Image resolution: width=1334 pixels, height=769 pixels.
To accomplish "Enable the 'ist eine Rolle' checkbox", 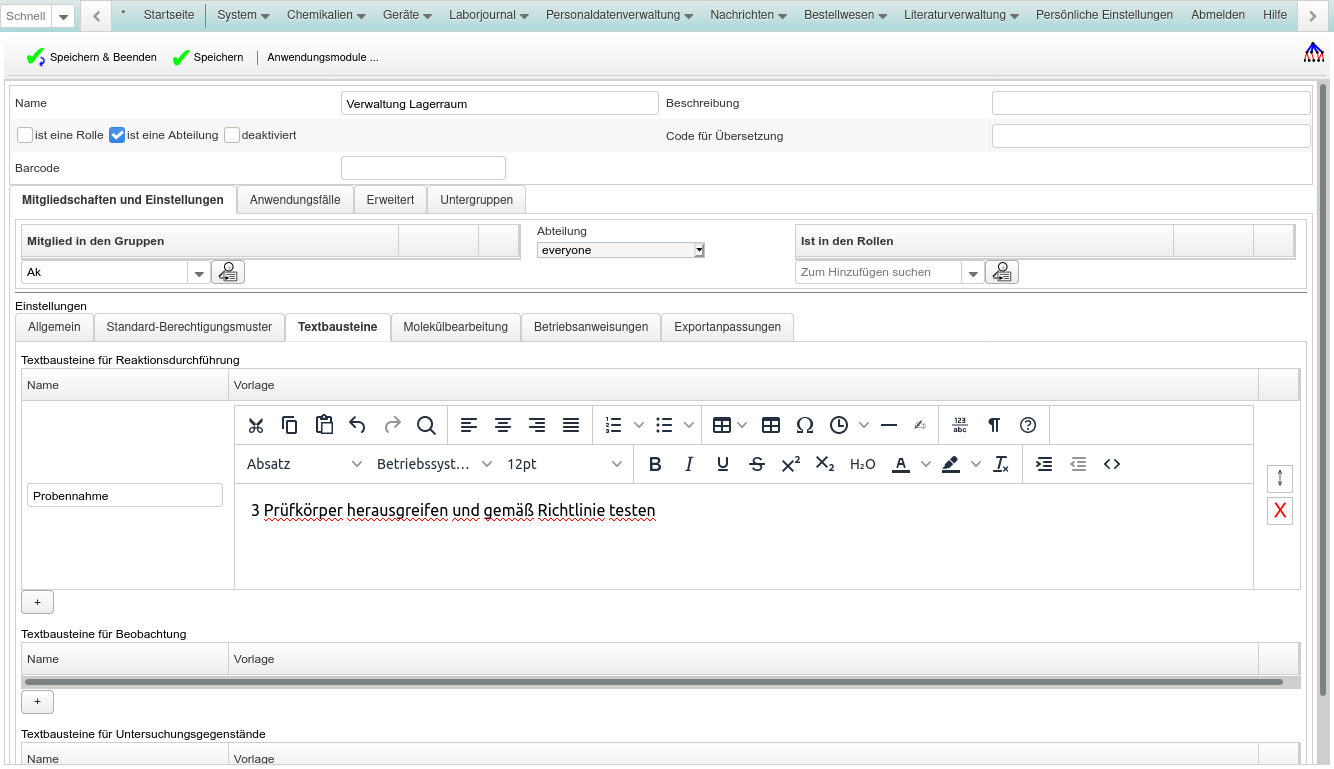I will coord(25,135).
